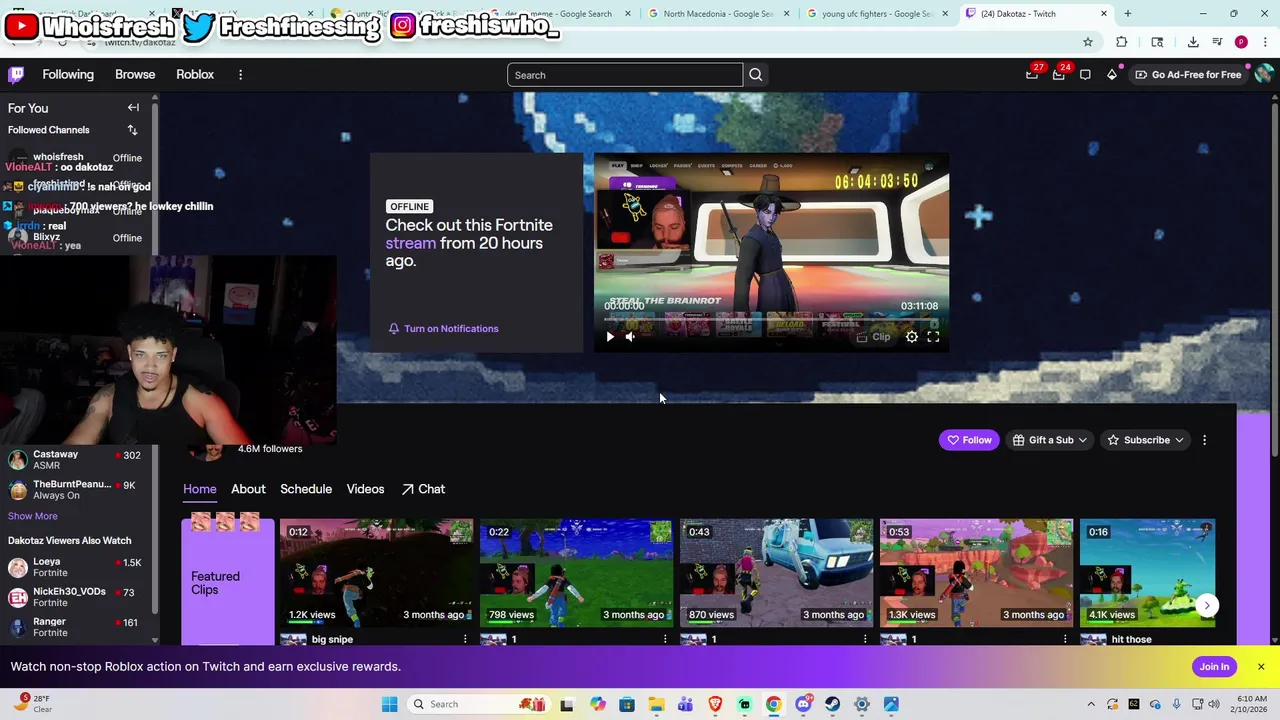Open Chrome downloads icon
Image resolution: width=1280 pixels, height=720 pixels.
click(x=1193, y=42)
